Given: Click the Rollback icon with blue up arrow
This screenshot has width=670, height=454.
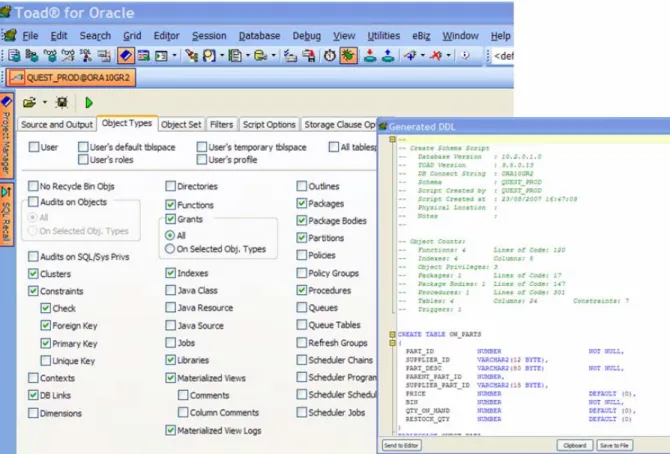Looking at the screenshot, I should click(x=388, y=56).
